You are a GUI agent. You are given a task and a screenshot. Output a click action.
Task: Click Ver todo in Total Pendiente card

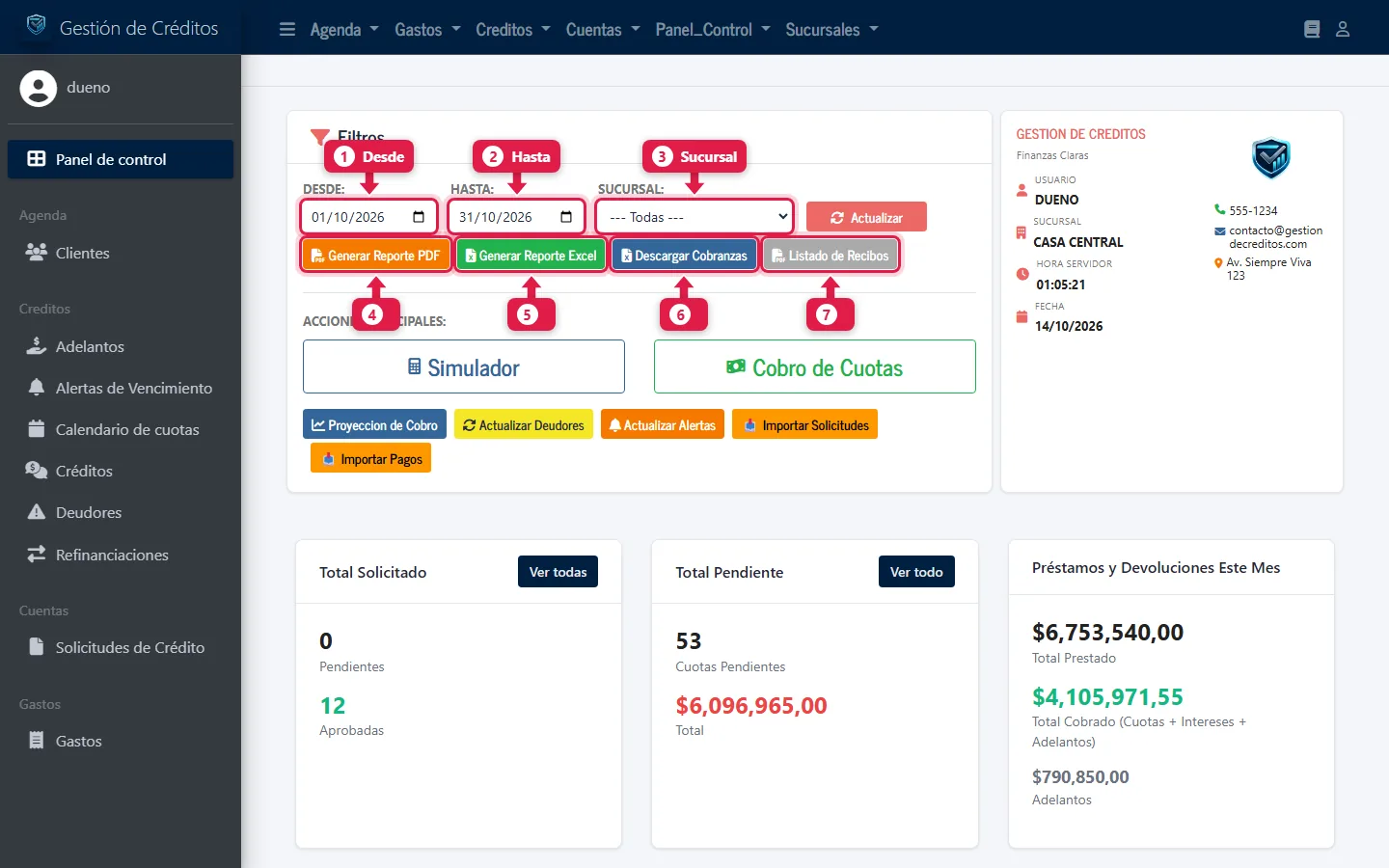click(x=916, y=572)
